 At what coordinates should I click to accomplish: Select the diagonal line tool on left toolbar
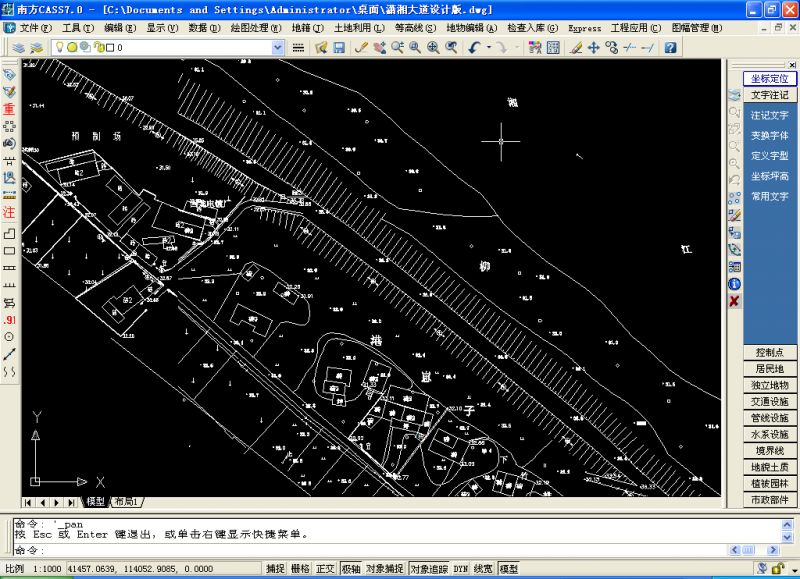coord(9,354)
